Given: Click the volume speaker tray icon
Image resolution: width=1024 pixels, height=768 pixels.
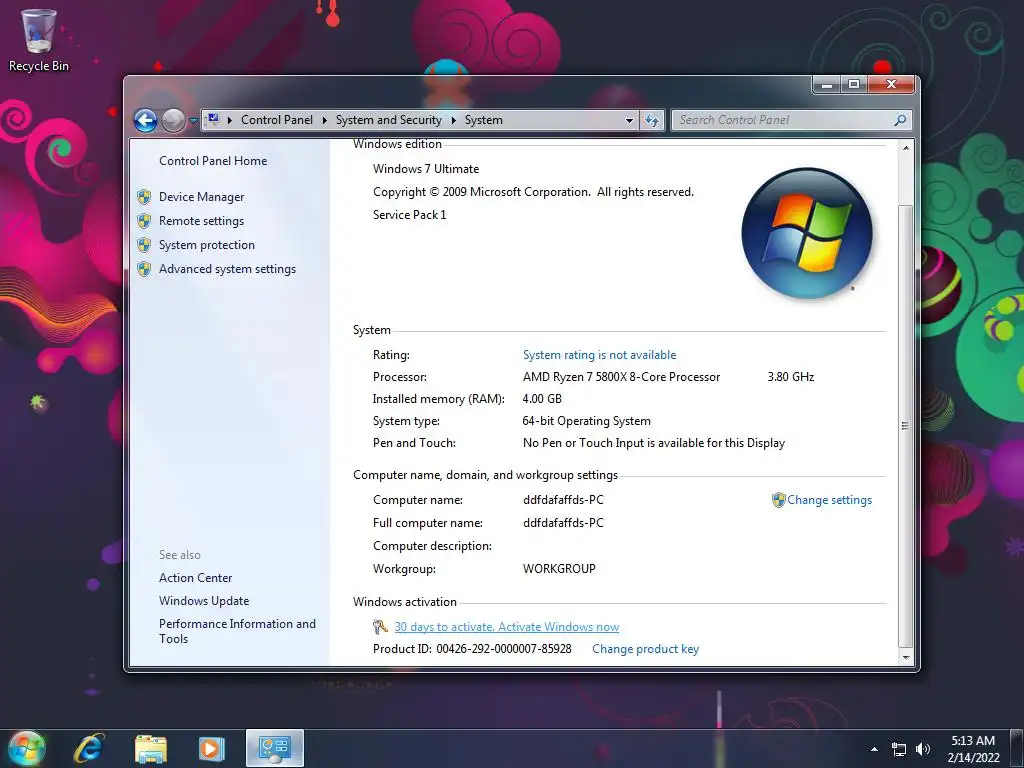Looking at the screenshot, I should coord(923,749).
